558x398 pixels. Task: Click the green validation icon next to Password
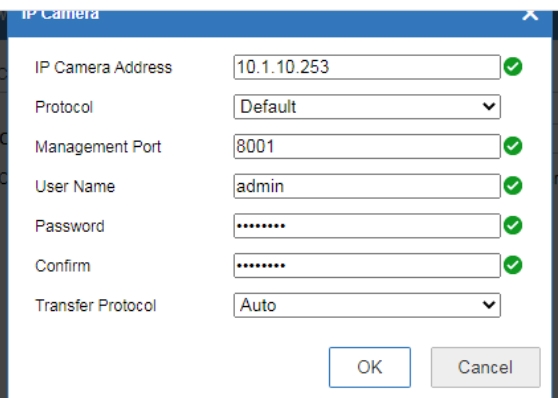[513, 225]
